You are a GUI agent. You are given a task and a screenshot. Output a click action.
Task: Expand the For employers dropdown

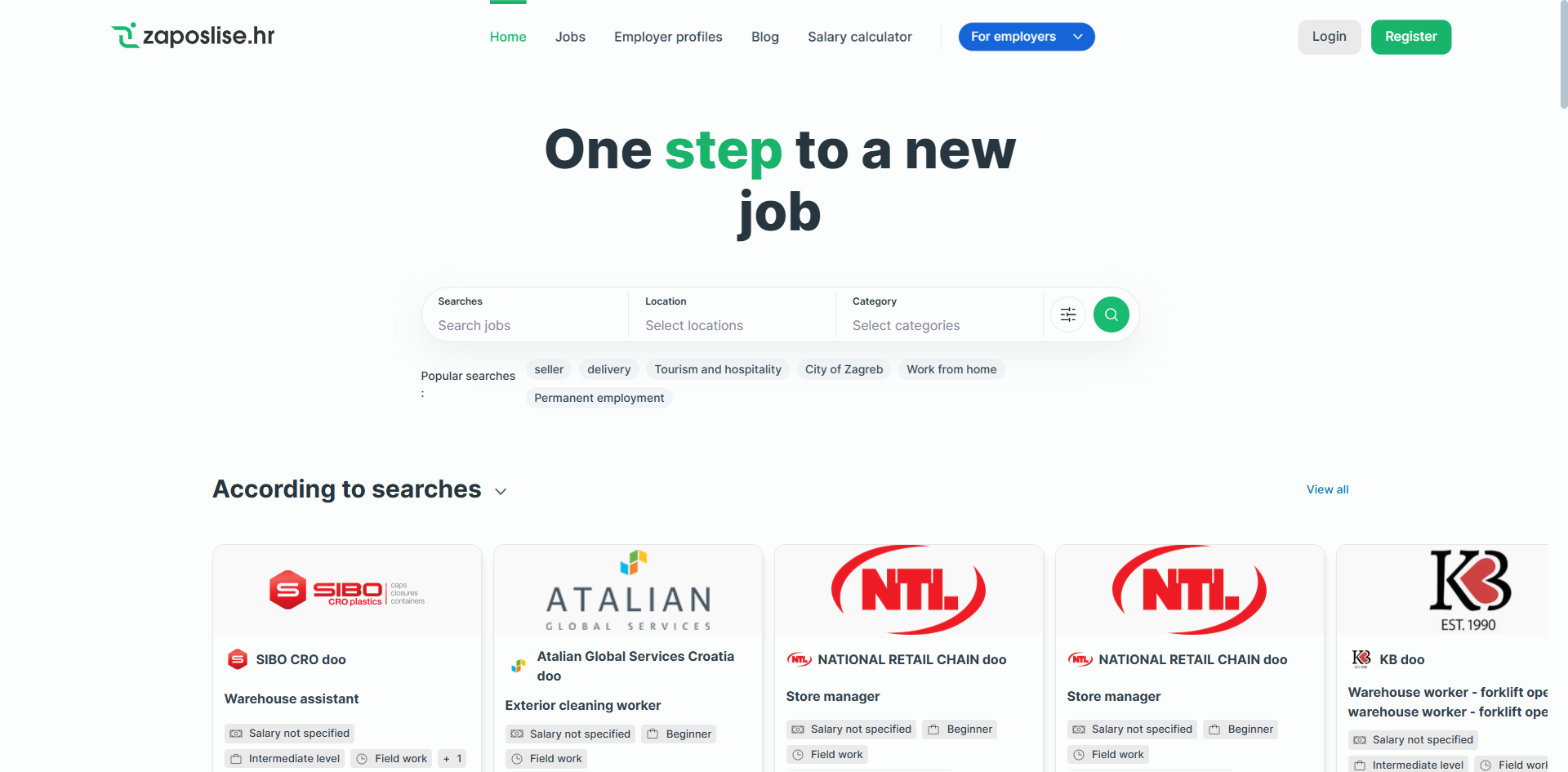(1027, 37)
